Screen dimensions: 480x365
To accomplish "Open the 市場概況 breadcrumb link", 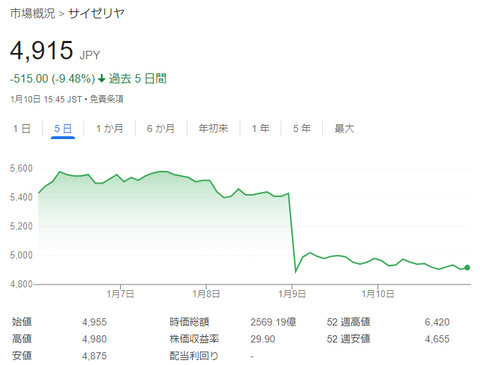I will tap(32, 14).
